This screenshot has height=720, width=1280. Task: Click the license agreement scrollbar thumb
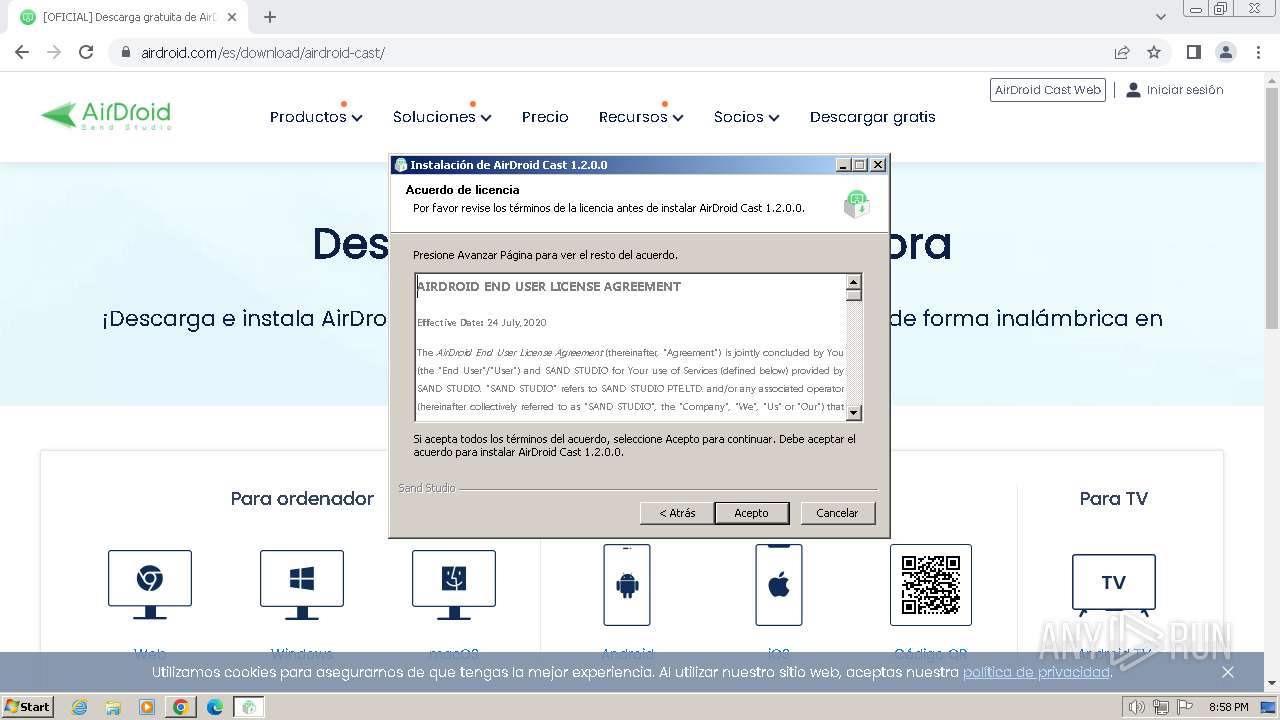(x=854, y=296)
